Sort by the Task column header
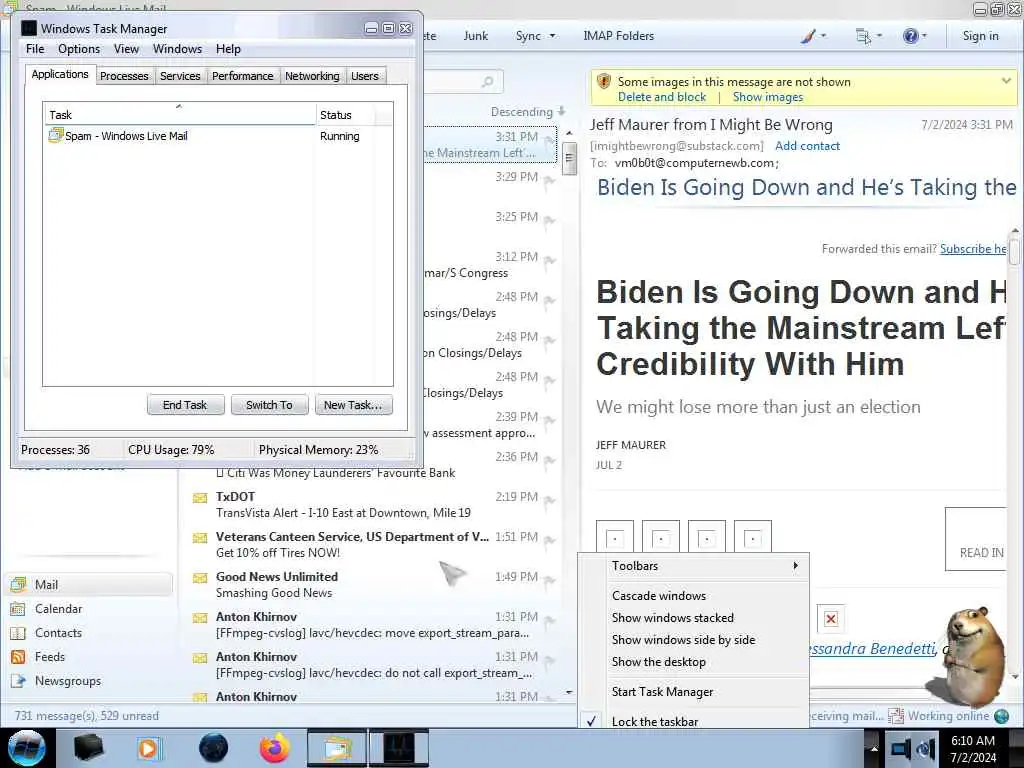1024x768 pixels. (180, 114)
